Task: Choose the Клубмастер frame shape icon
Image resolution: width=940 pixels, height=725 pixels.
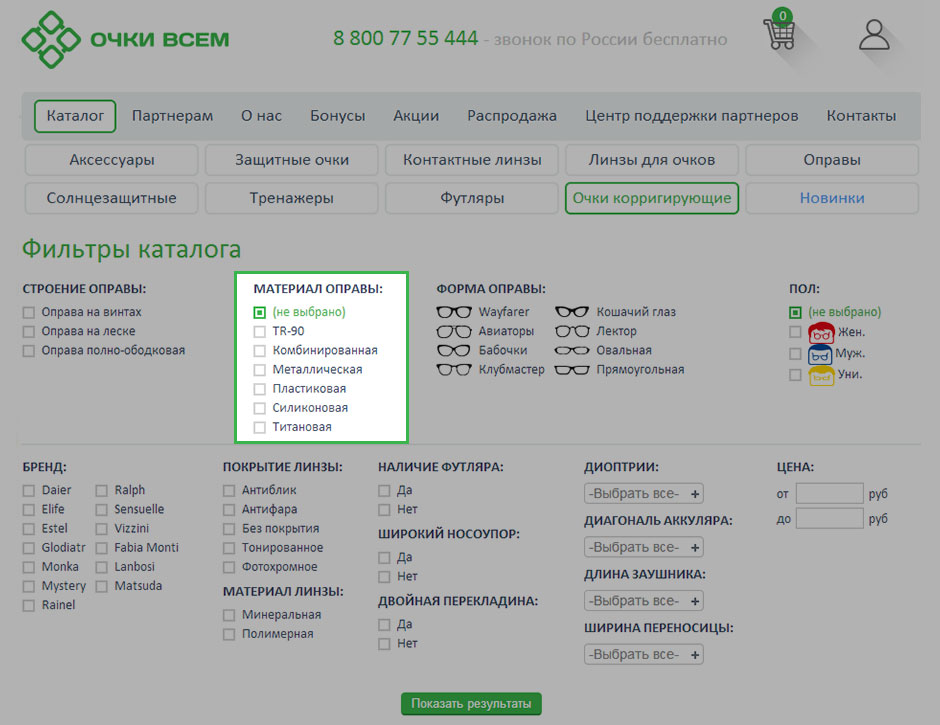Action: pyautogui.click(x=453, y=370)
